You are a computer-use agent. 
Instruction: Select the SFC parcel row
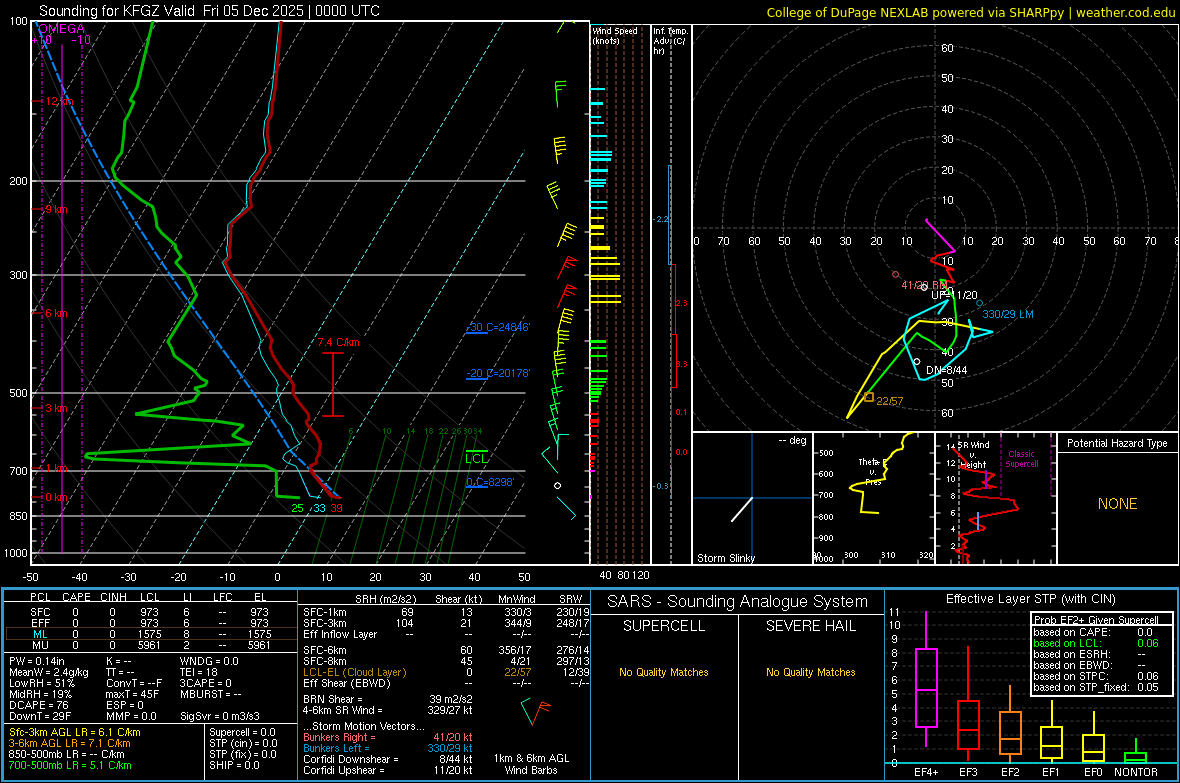[x=150, y=612]
